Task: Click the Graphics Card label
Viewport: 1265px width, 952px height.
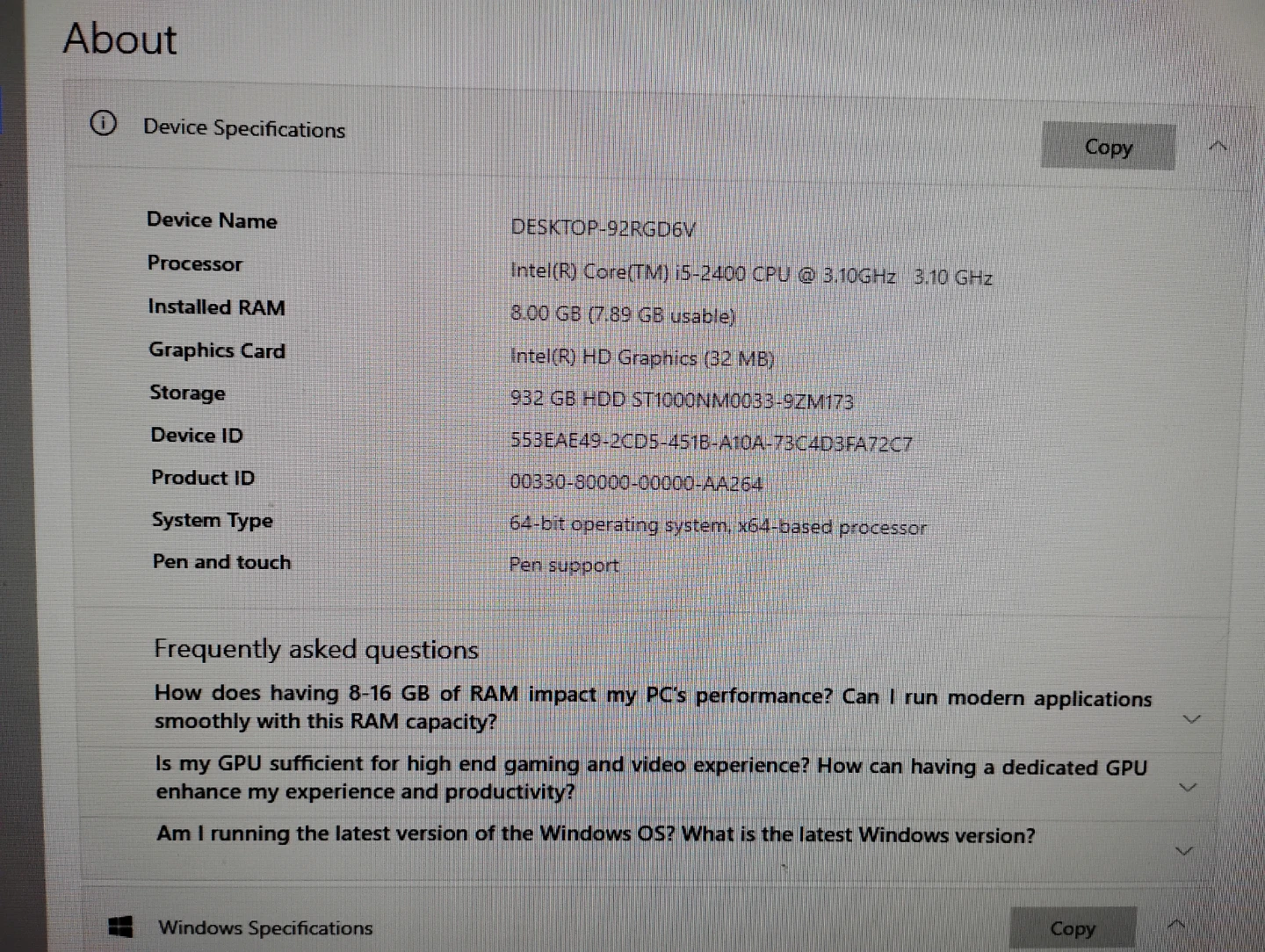Action: 217,350
